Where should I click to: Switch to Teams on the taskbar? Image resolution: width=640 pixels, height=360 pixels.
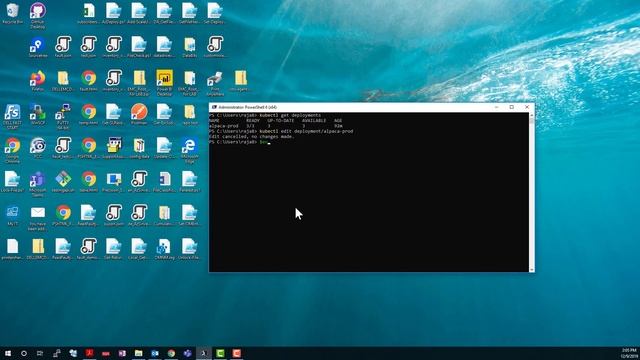[x=187, y=353]
